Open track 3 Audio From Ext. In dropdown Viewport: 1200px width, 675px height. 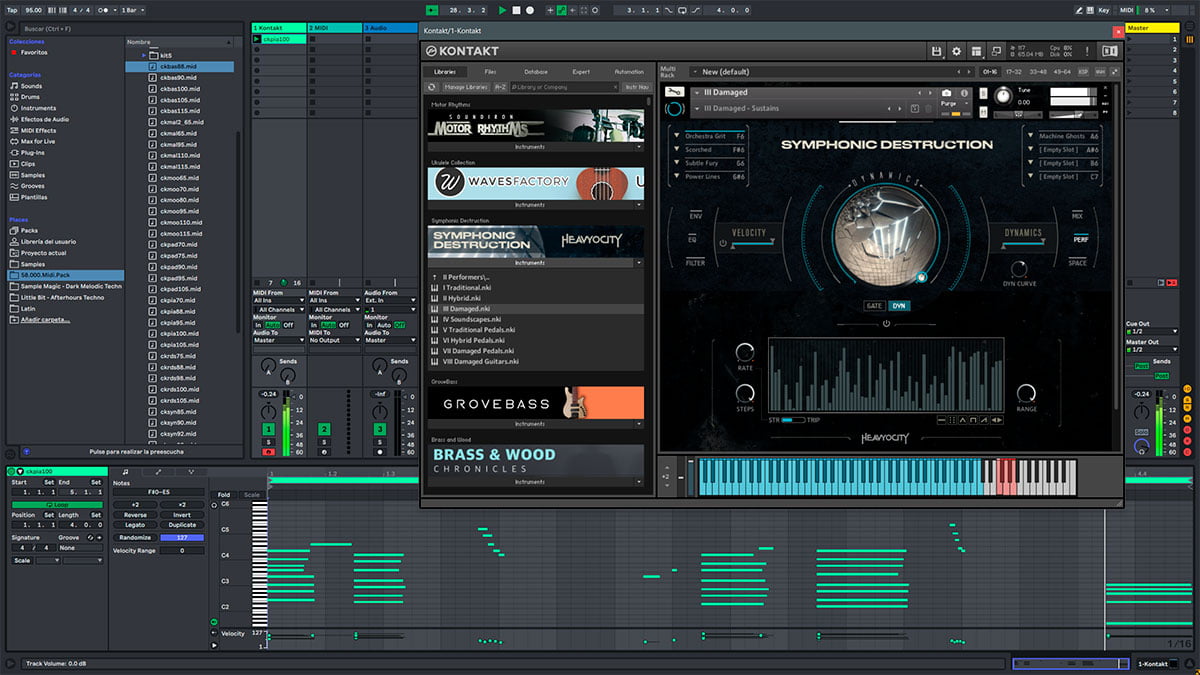coord(389,300)
